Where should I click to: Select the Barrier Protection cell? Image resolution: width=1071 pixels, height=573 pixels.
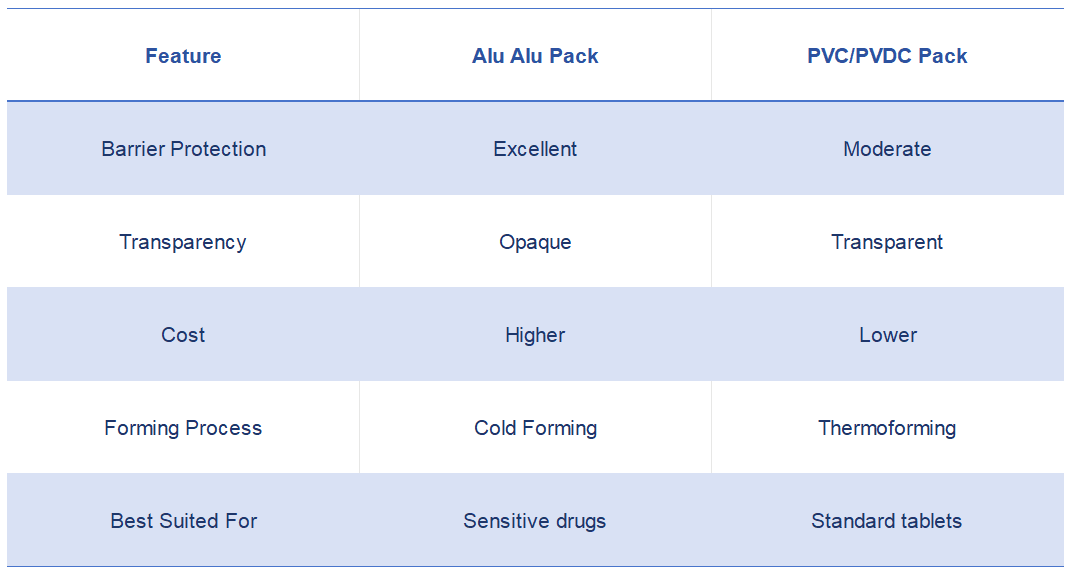(x=183, y=149)
